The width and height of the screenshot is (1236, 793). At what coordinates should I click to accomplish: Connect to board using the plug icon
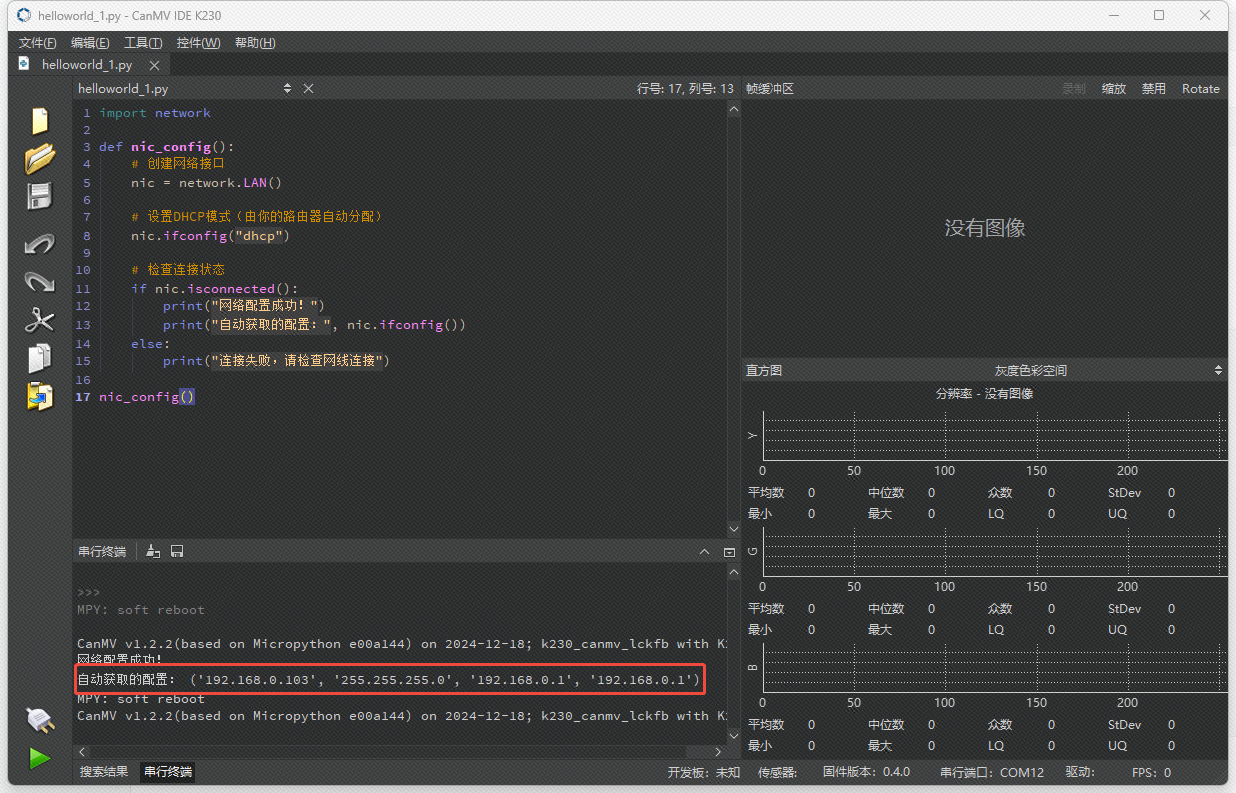[x=39, y=720]
